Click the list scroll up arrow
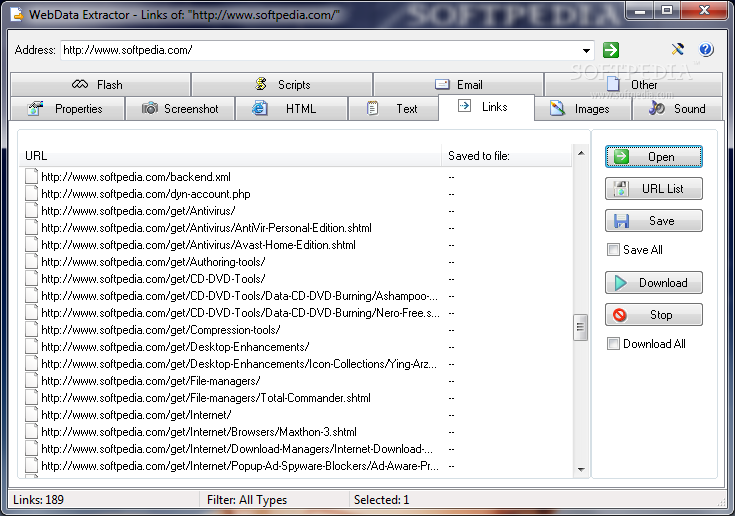Image resolution: width=735 pixels, height=516 pixels. [581, 153]
